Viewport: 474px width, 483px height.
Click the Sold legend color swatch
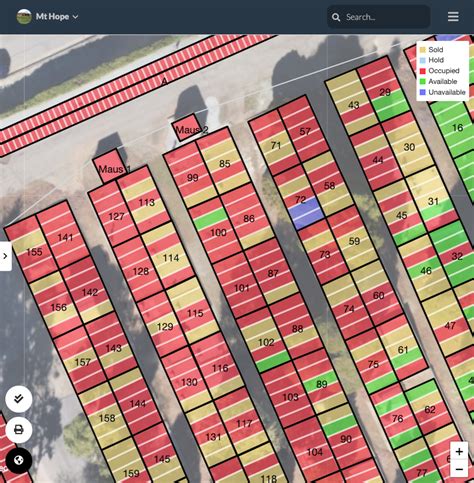[x=423, y=50]
